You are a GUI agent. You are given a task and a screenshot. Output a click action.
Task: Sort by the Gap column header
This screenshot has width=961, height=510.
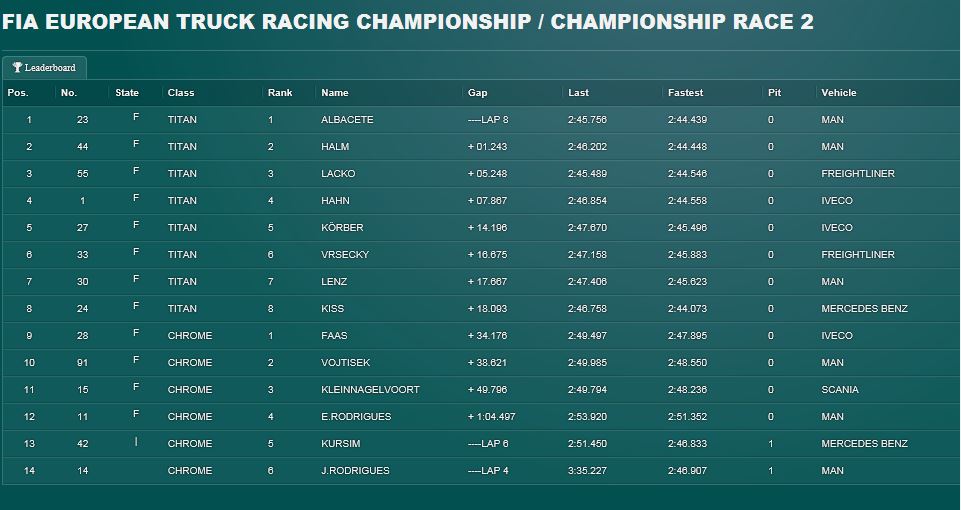coord(477,93)
